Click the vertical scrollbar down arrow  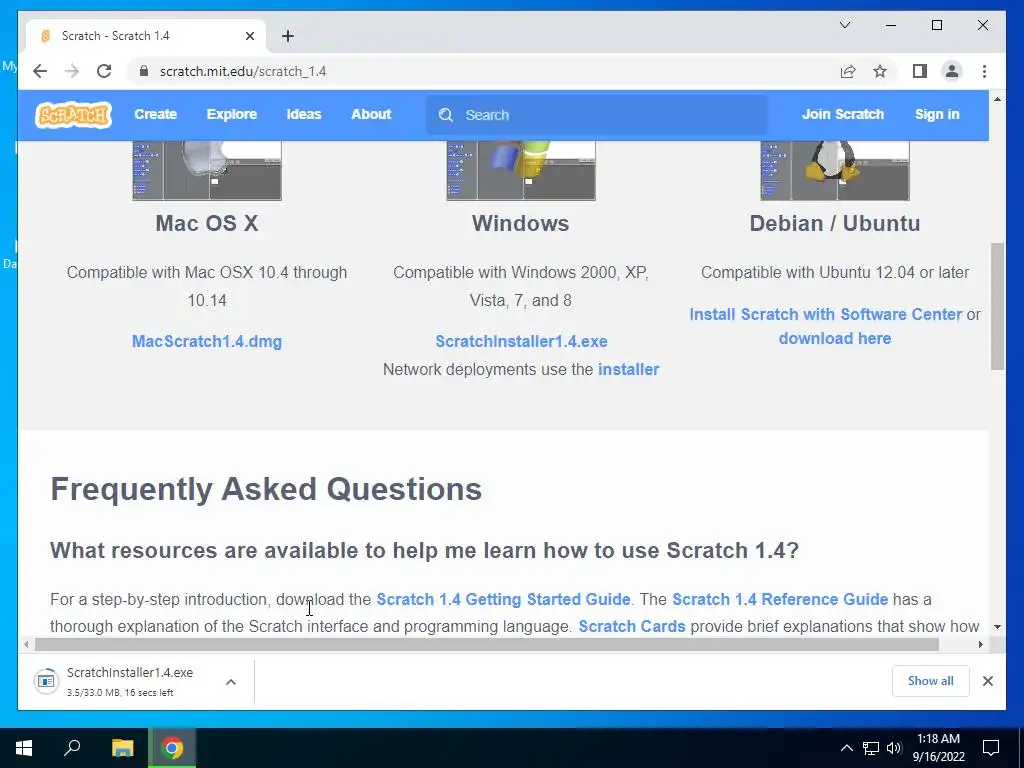(997, 627)
